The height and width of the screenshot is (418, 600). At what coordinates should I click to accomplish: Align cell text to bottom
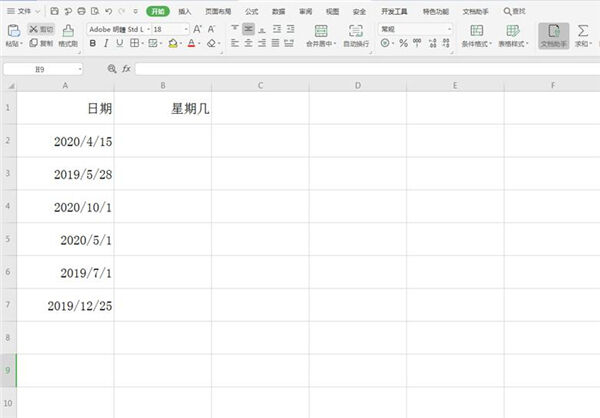pyautogui.click(x=262, y=29)
